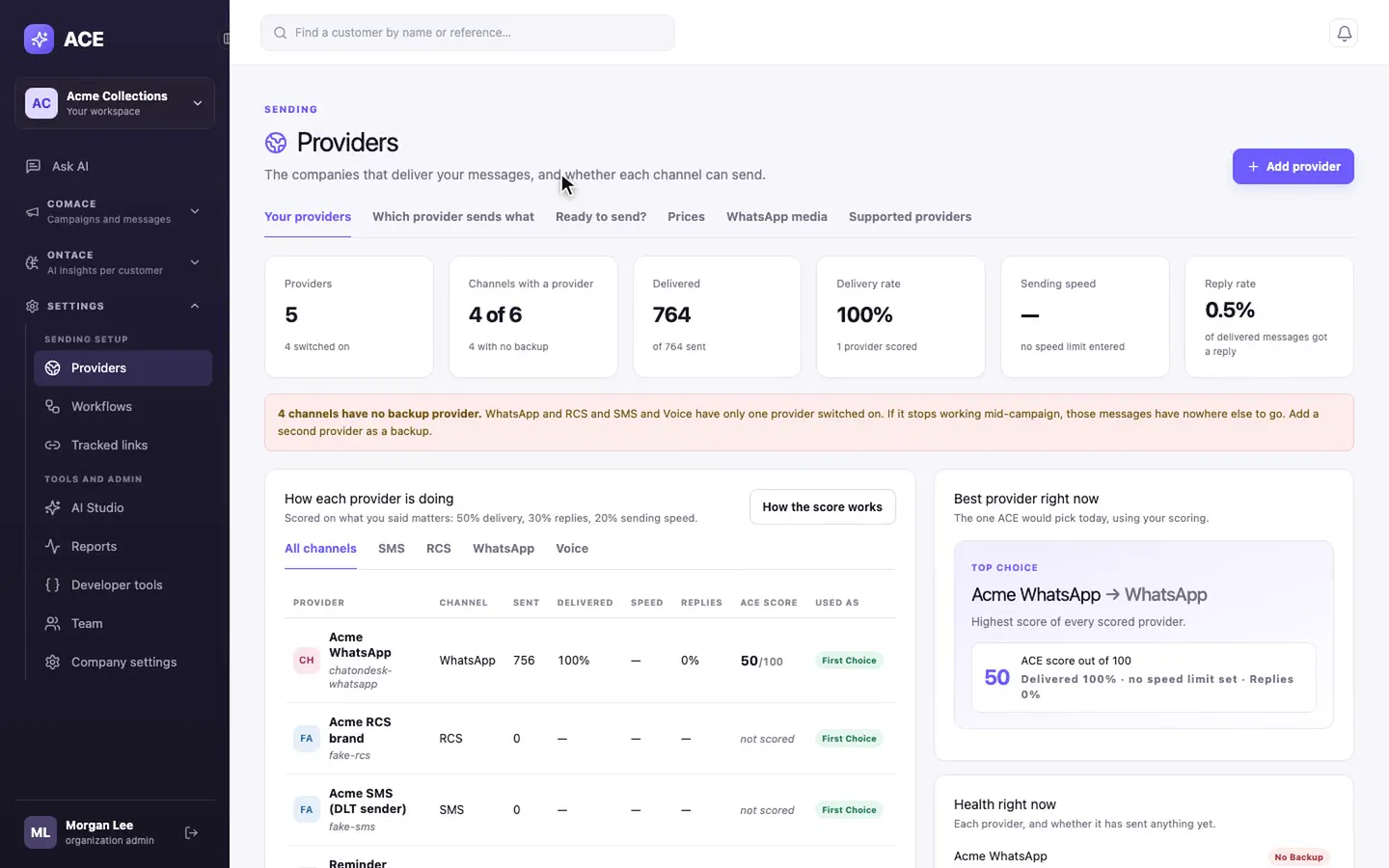
Task: Collapse the Settings section chevron
Action: point(195,306)
